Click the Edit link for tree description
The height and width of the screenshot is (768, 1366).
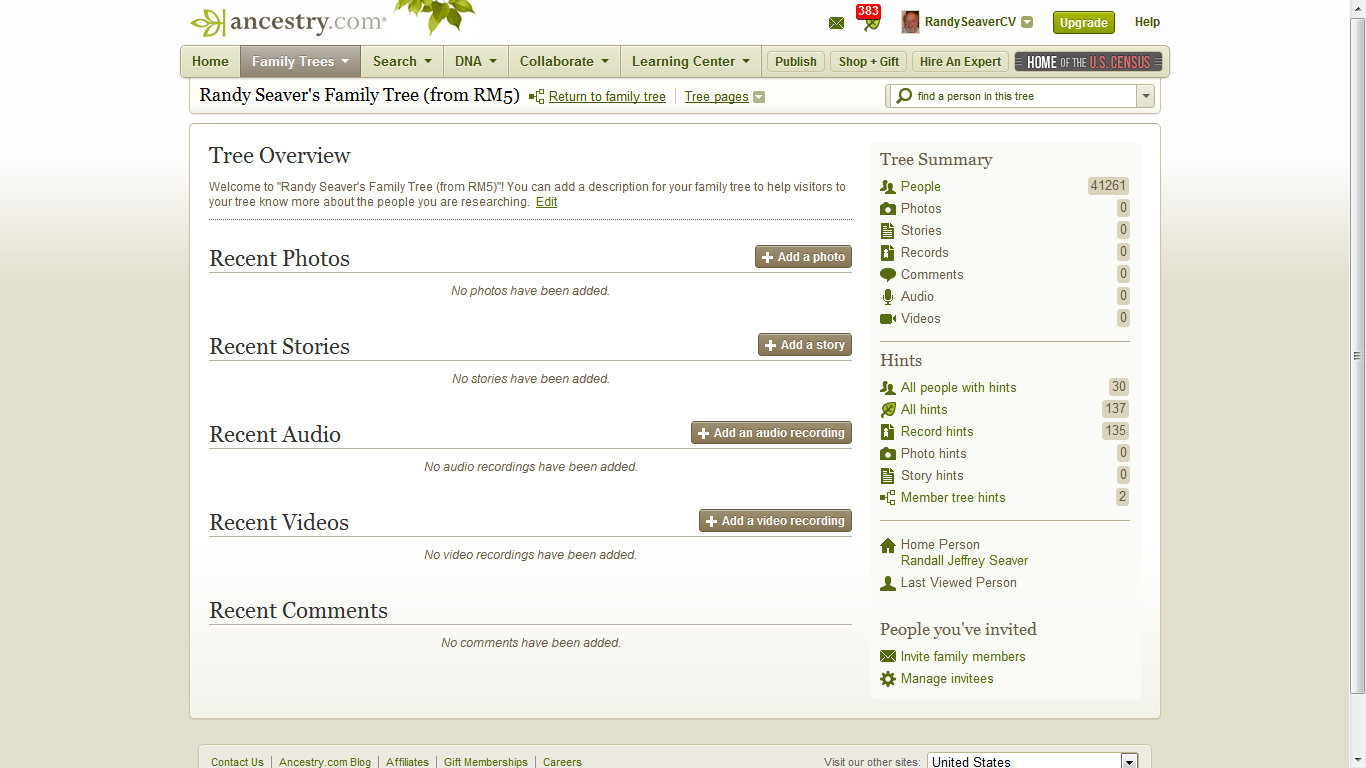[547, 202]
